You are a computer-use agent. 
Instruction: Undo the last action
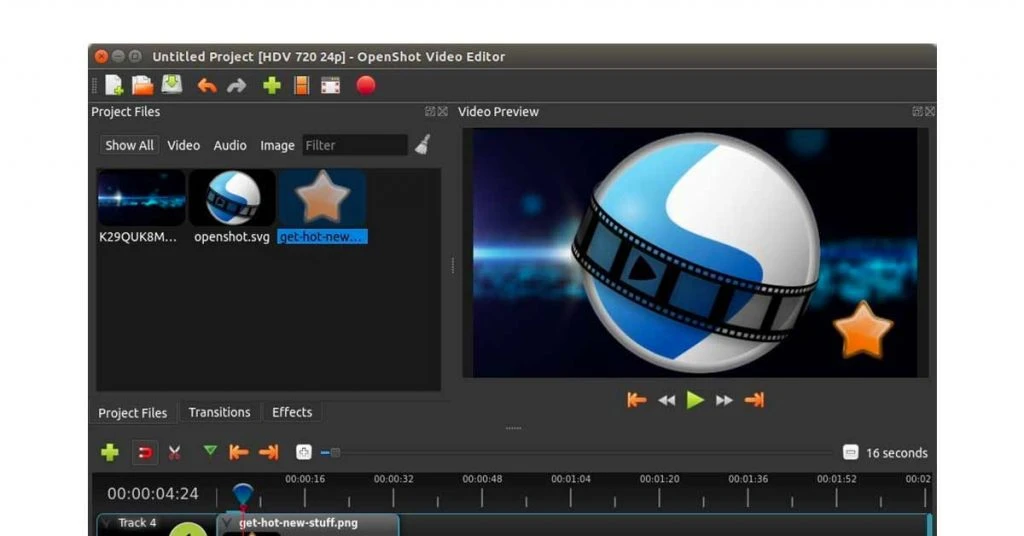(x=207, y=86)
